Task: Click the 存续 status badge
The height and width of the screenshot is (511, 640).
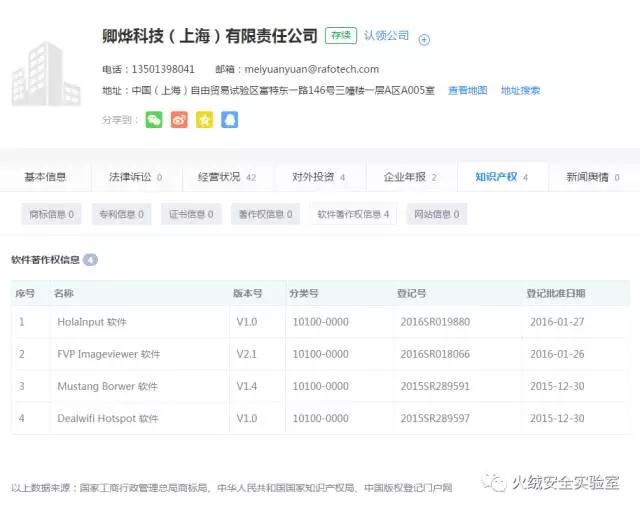Action: pos(341,36)
